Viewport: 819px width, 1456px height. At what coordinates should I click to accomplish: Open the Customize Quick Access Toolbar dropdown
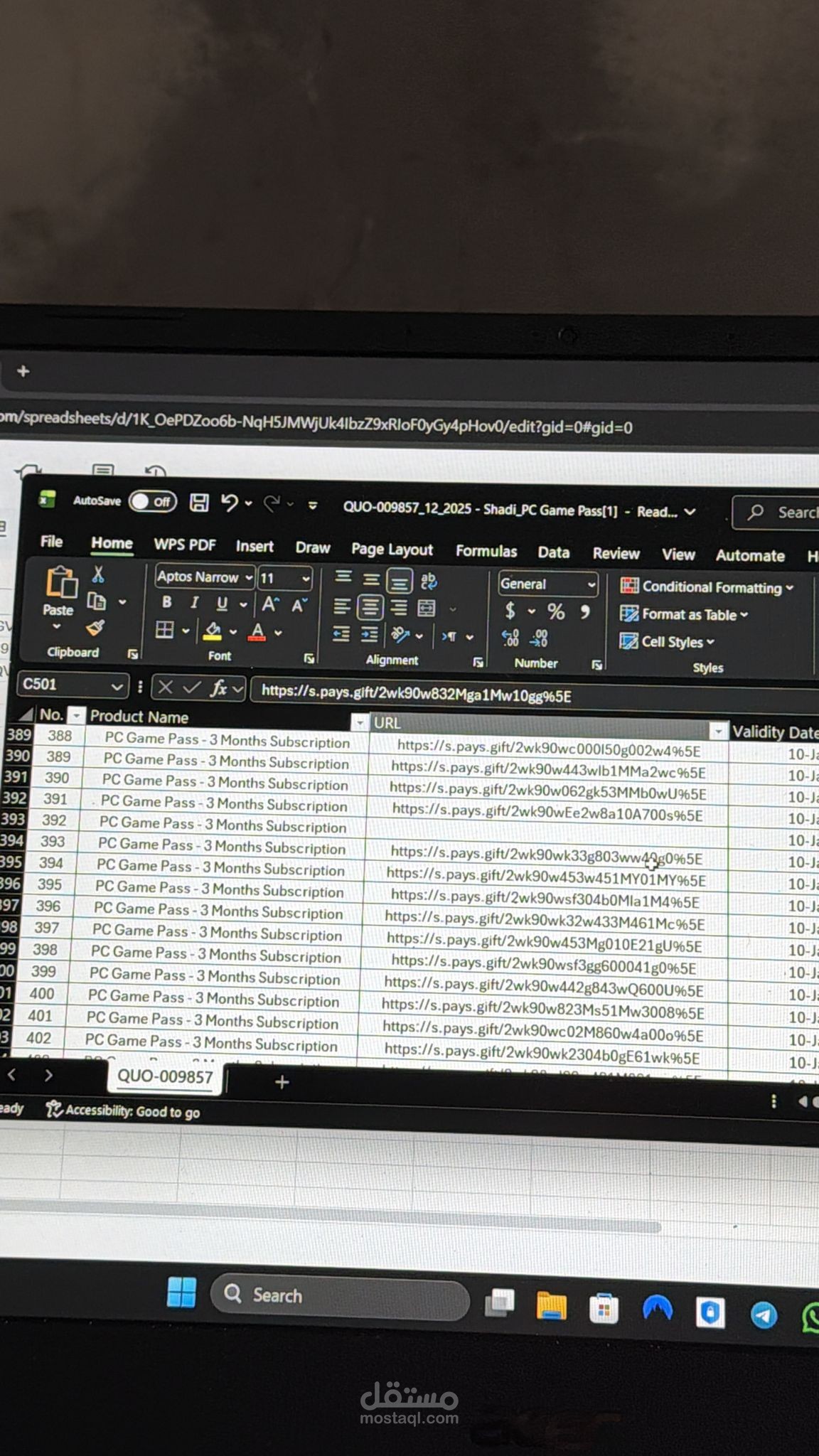tap(313, 505)
